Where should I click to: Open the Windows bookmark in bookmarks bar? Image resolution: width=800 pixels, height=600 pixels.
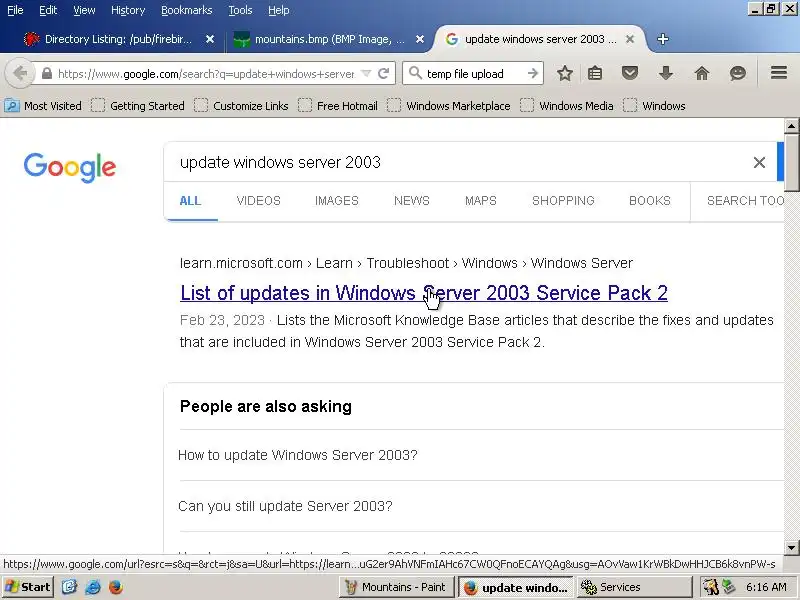point(655,106)
